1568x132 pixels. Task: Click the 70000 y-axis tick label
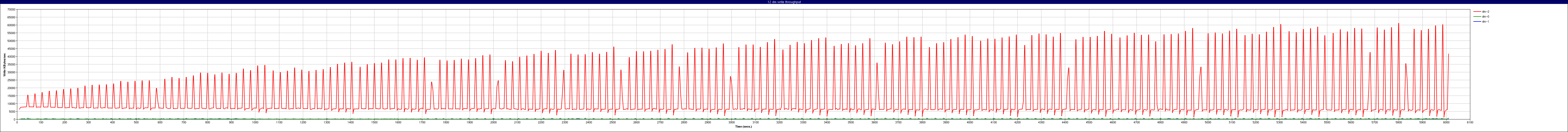[x=11, y=9]
